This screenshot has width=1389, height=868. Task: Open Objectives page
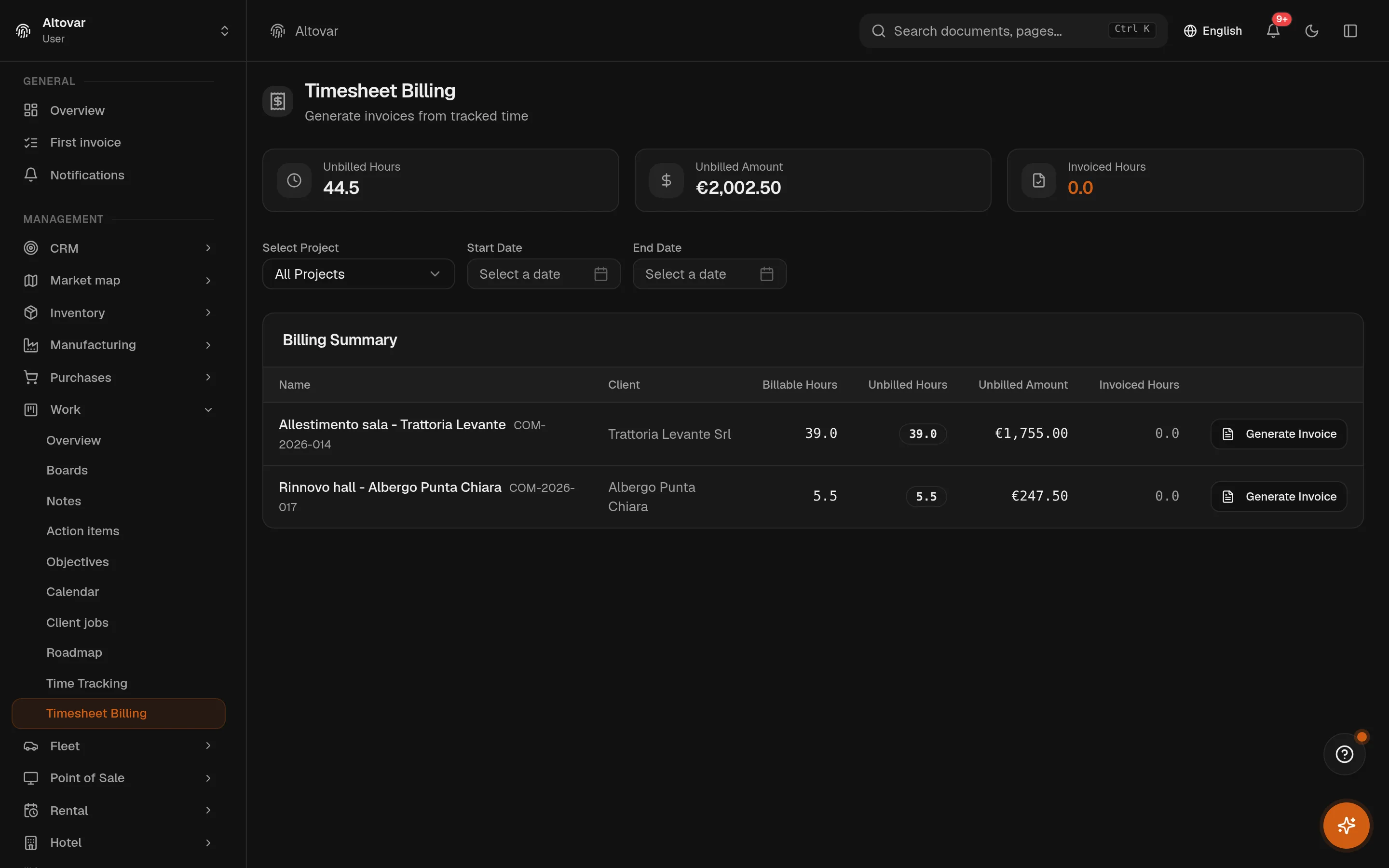[118, 561]
